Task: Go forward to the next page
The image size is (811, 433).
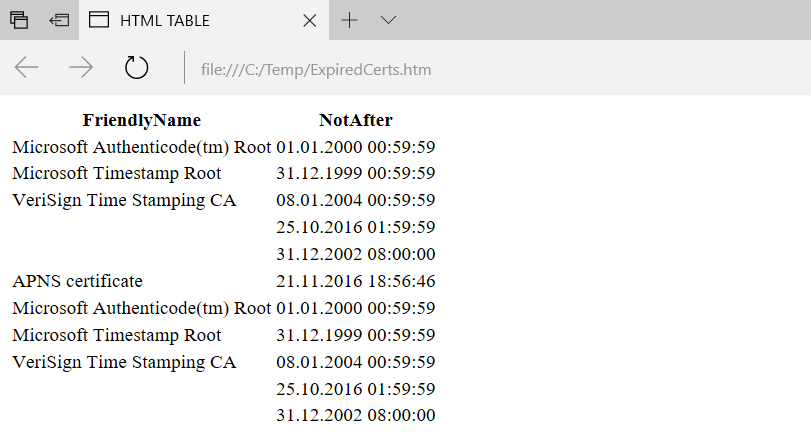Action: pyautogui.click(x=81, y=68)
